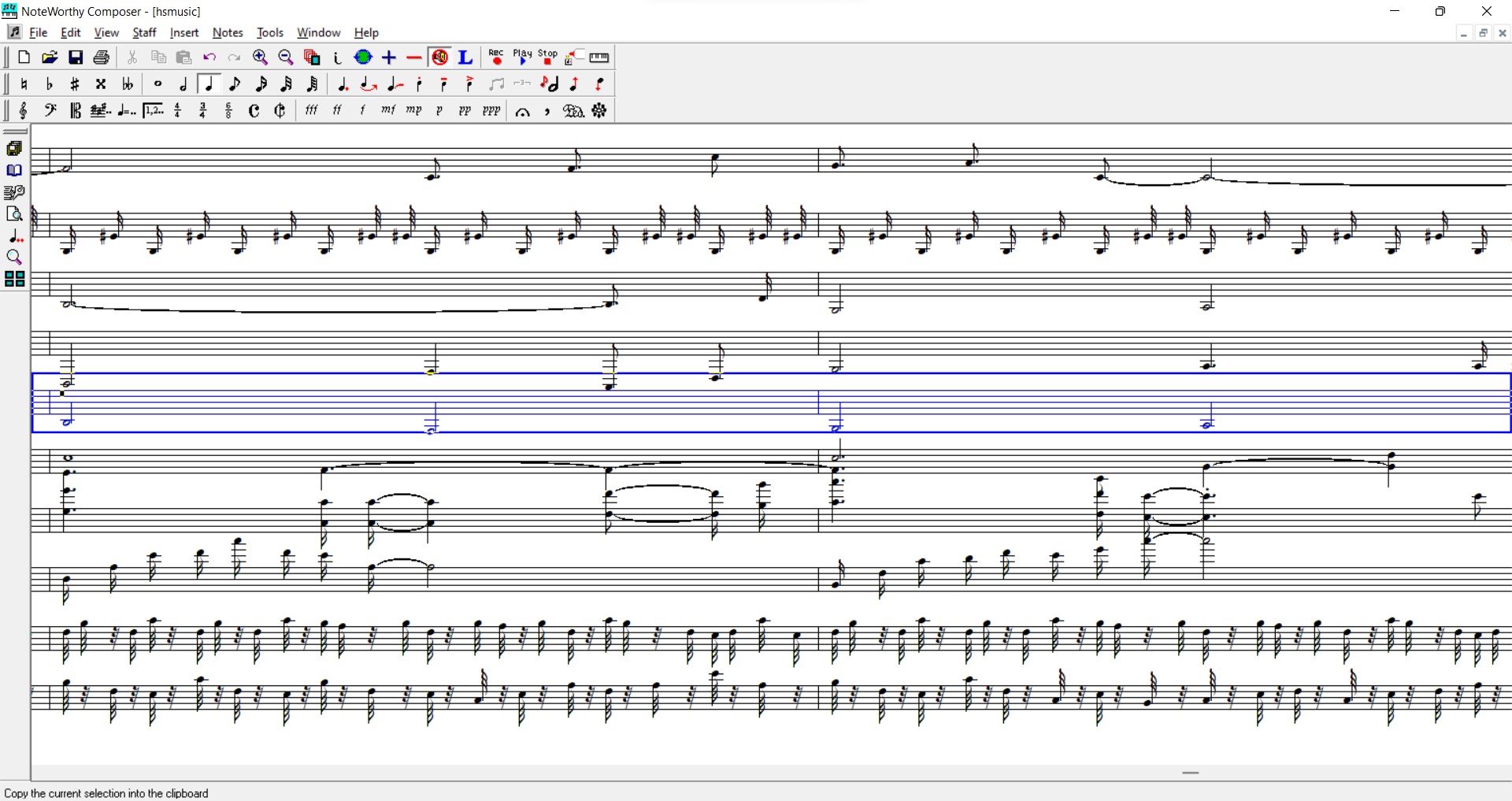
Task: Open the tempo marking picker
Action: pos(126,111)
